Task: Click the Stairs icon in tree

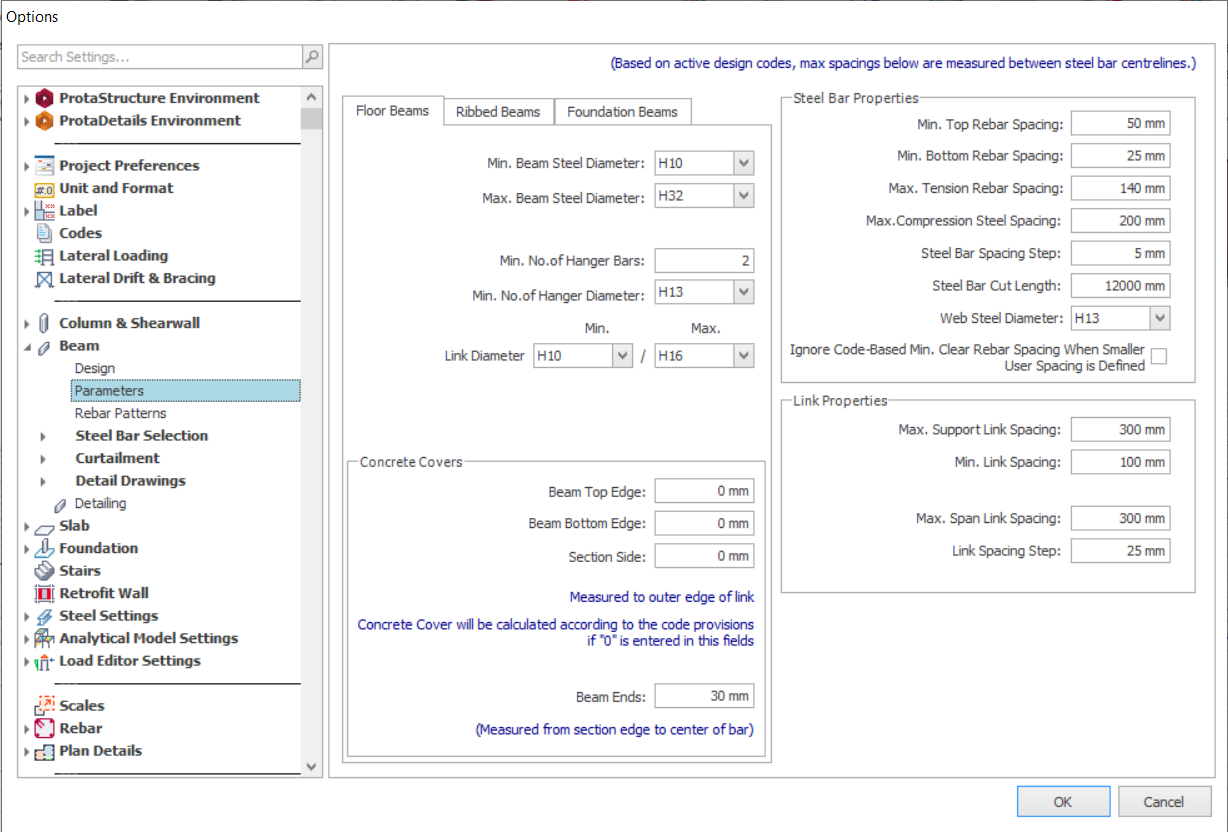Action: [x=44, y=571]
